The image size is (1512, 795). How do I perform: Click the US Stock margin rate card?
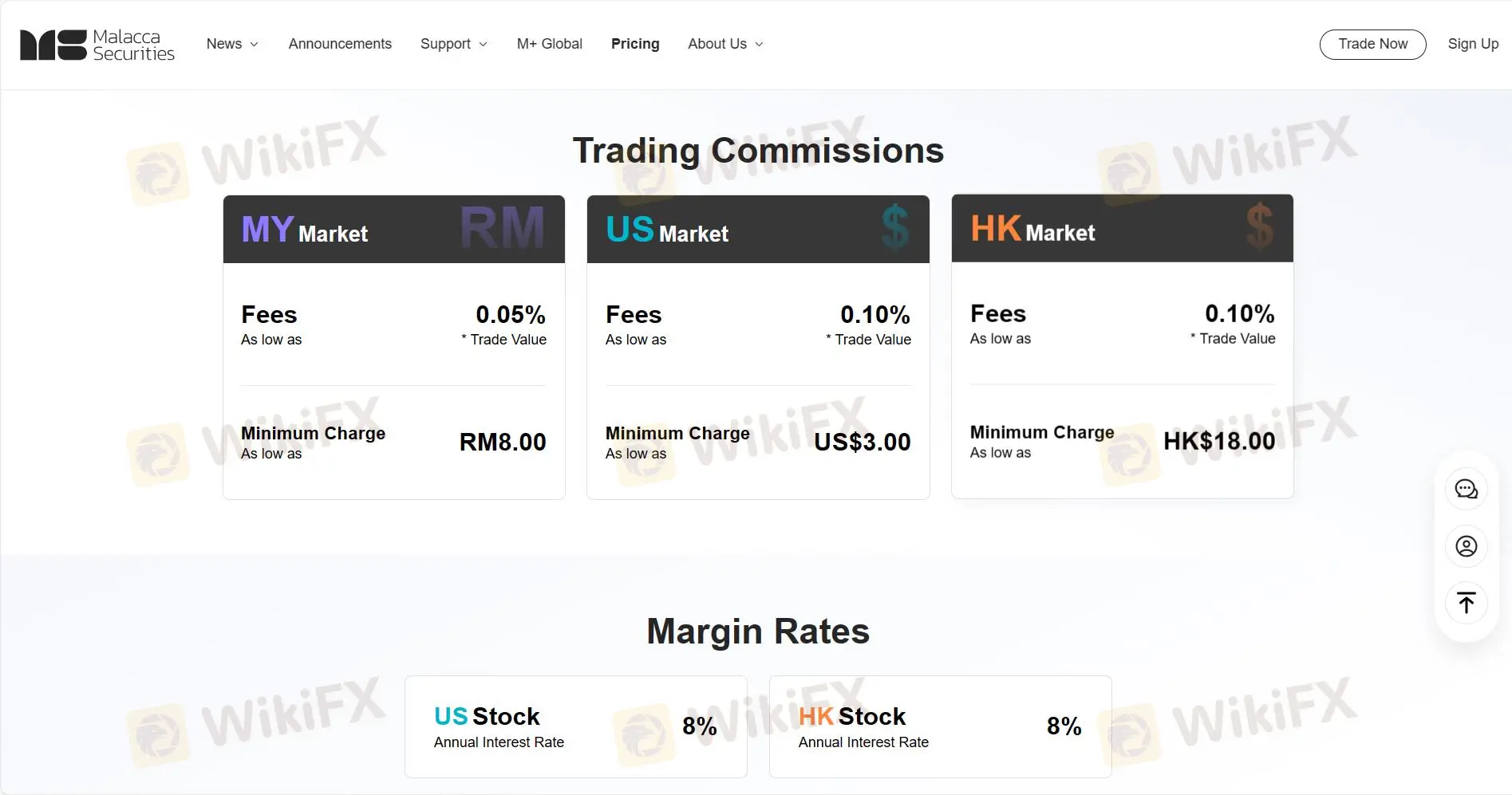pyautogui.click(x=575, y=726)
